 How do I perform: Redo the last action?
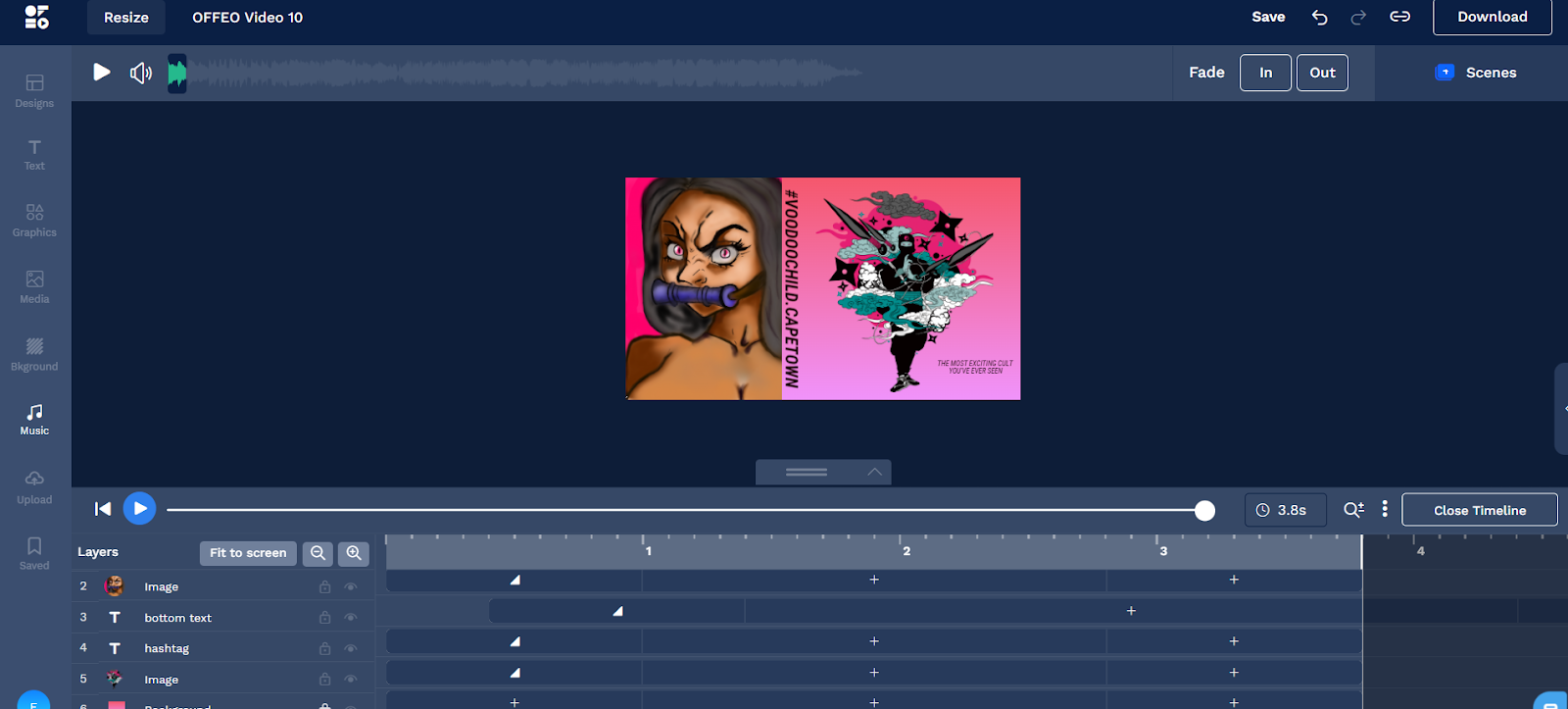pyautogui.click(x=1358, y=17)
